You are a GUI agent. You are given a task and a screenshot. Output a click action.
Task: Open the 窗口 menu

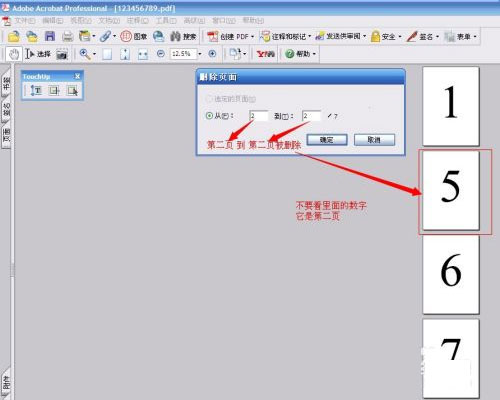[224, 21]
